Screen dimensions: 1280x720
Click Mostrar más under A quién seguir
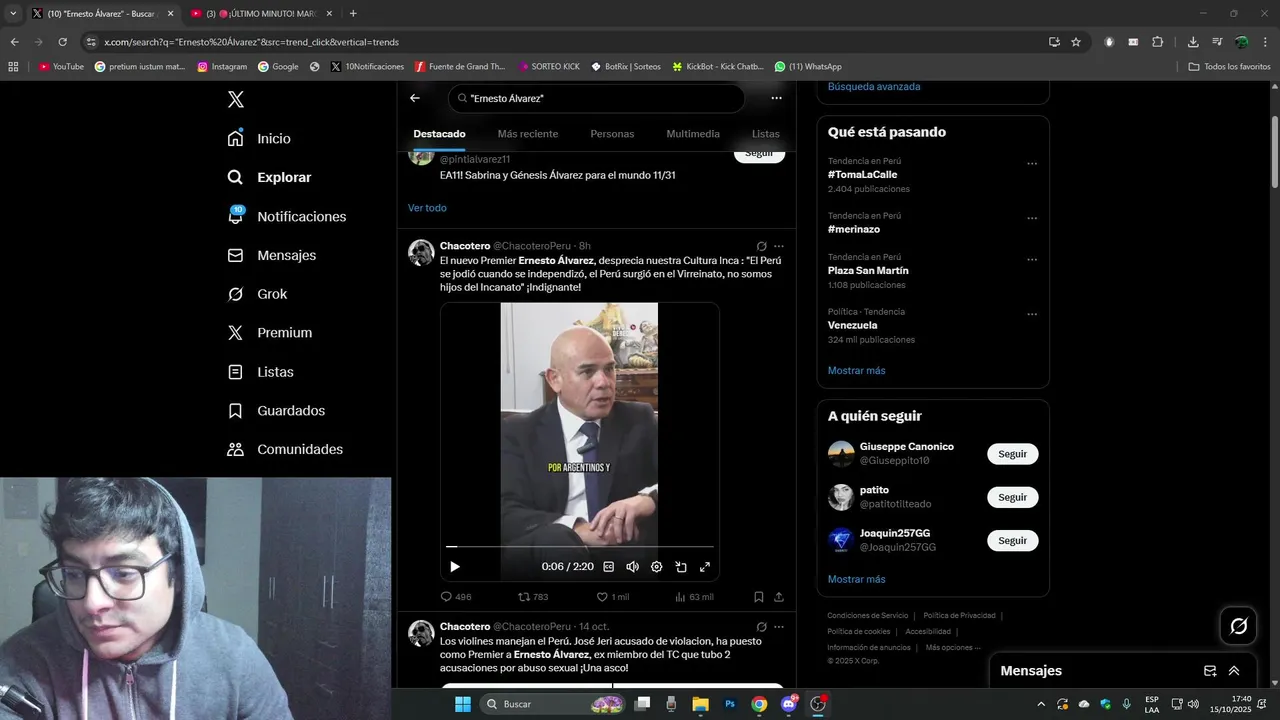tap(857, 579)
